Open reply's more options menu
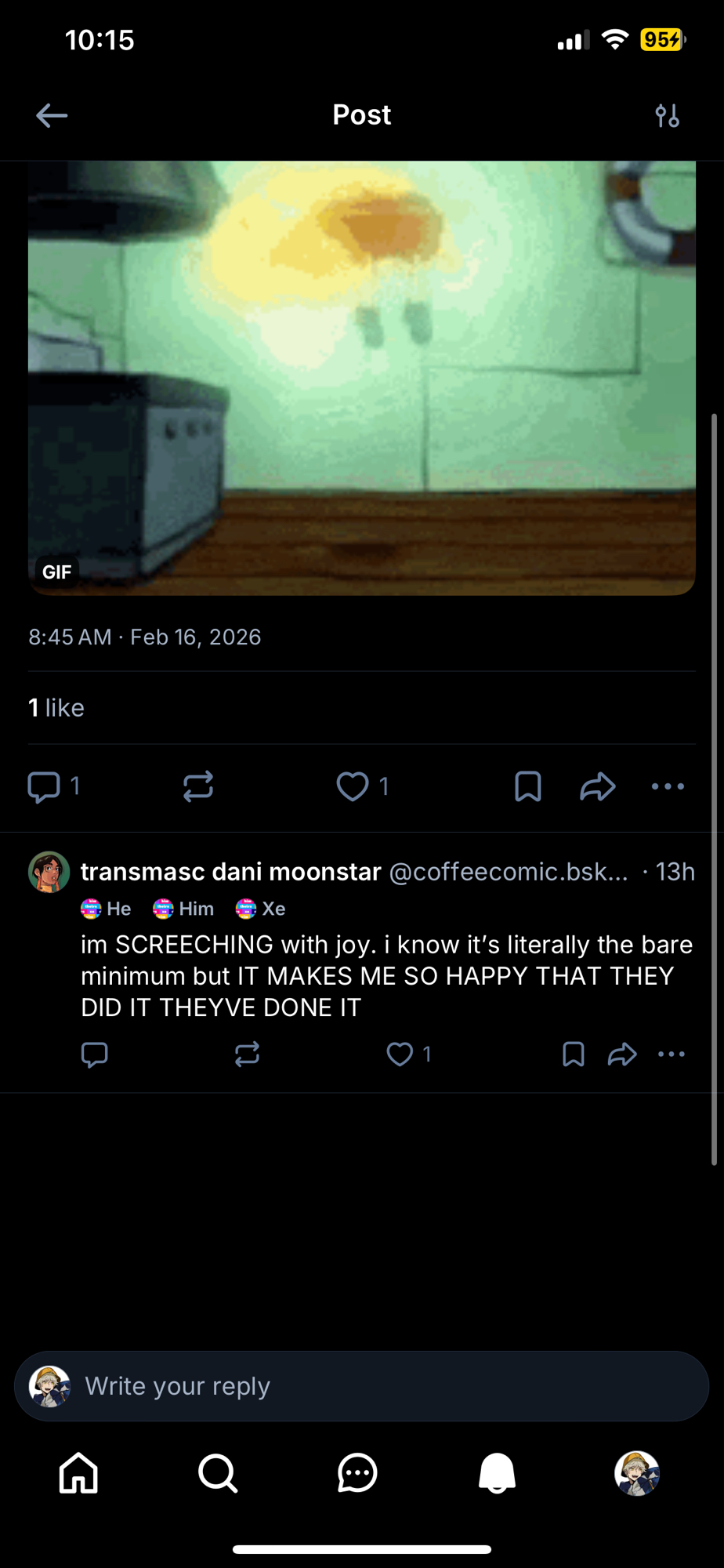This screenshot has height=1568, width=724. tap(672, 1054)
